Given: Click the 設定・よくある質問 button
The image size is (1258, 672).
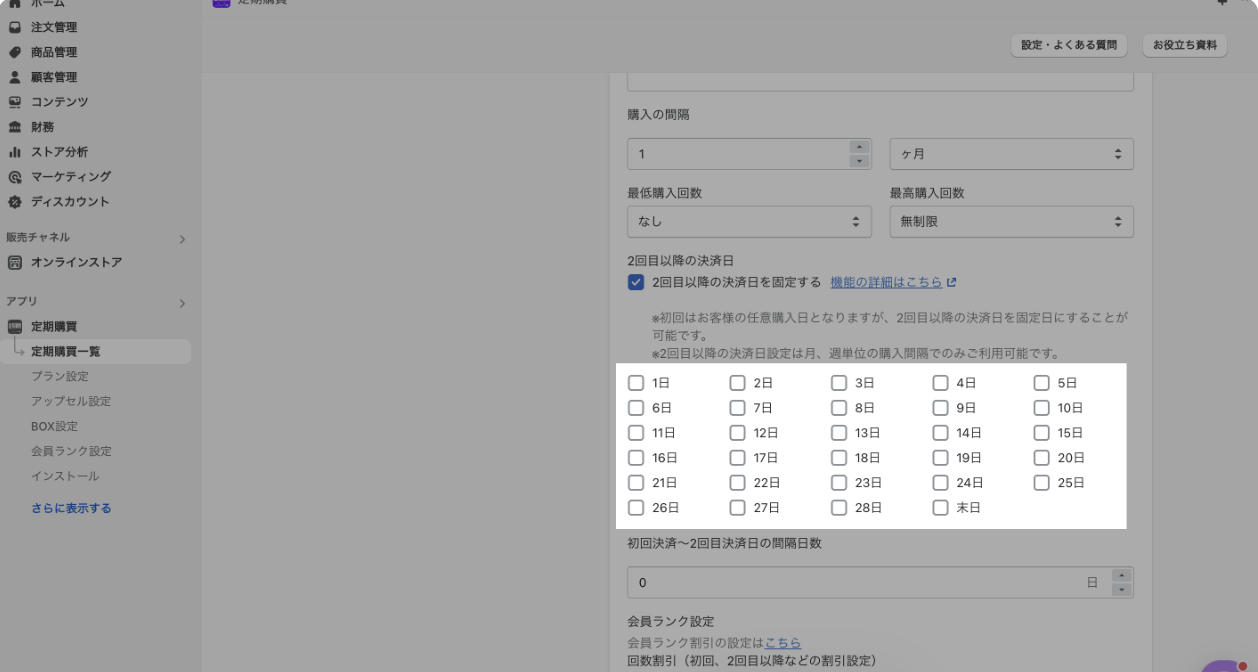Looking at the screenshot, I should coord(1069,45).
